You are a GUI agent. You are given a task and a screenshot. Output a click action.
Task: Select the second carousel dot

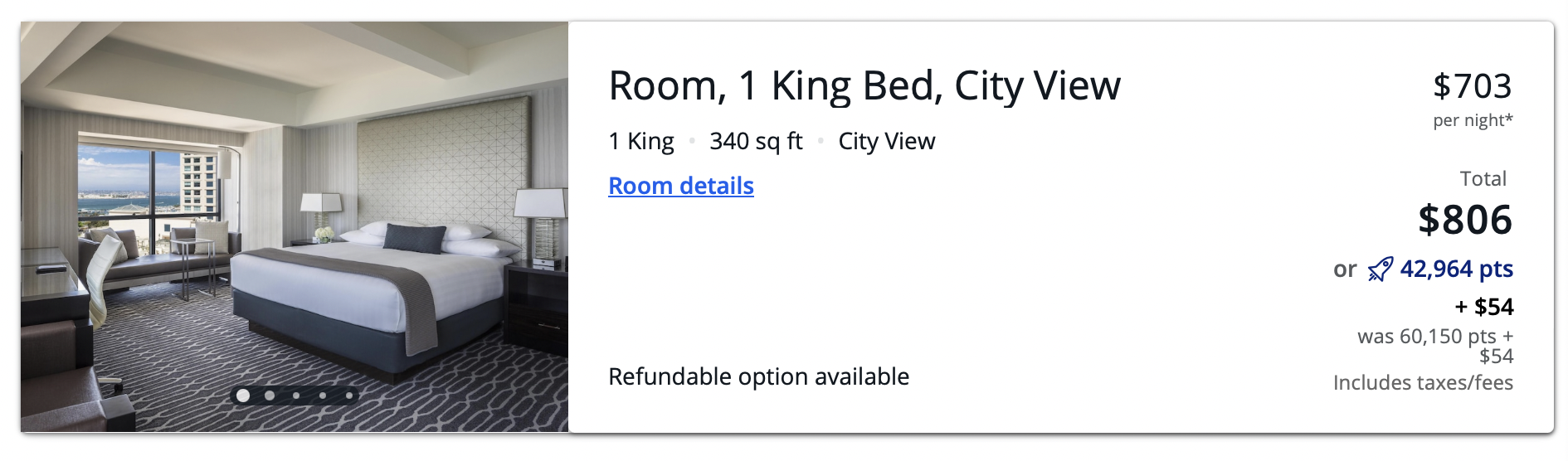[x=270, y=395]
